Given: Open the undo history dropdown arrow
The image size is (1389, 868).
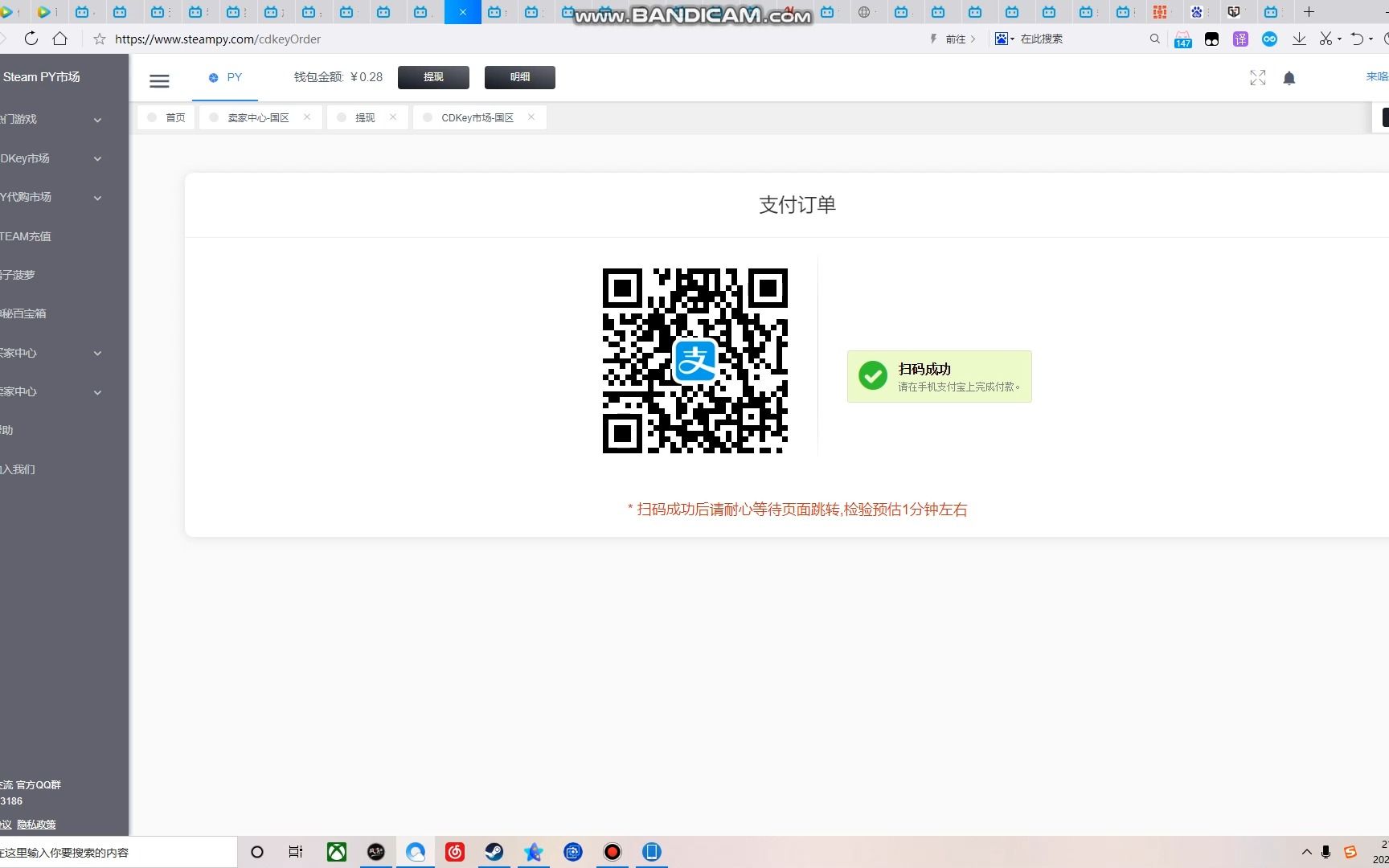Looking at the screenshot, I should point(1371,39).
